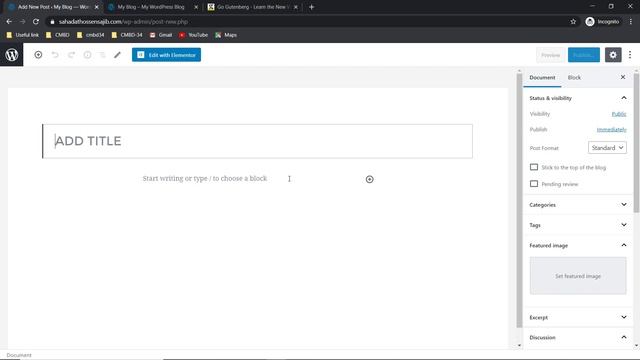640x360 pixels.
Task: Click the Add block toolbar icon
Action: [x=38, y=55]
